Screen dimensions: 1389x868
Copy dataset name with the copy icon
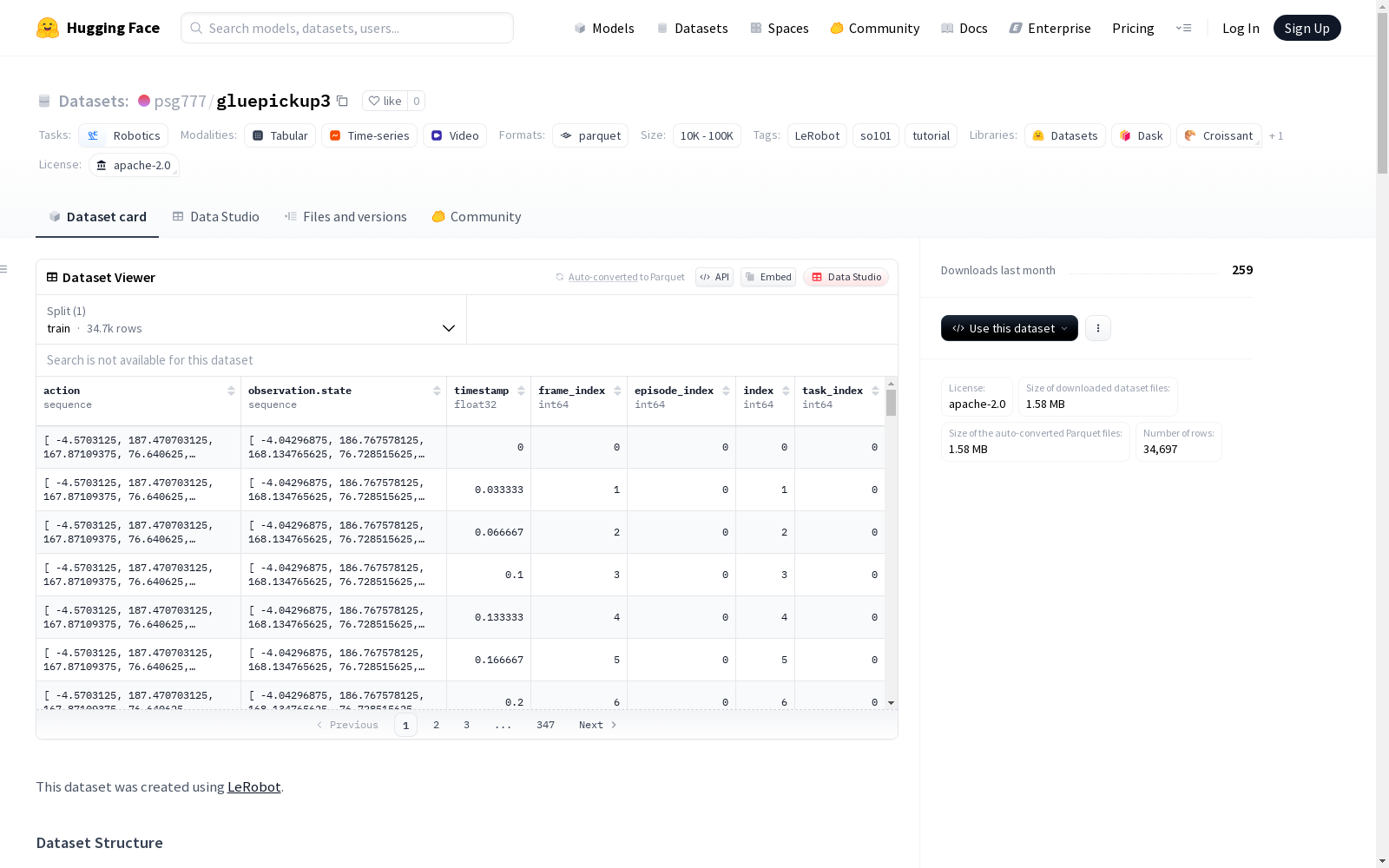(342, 101)
